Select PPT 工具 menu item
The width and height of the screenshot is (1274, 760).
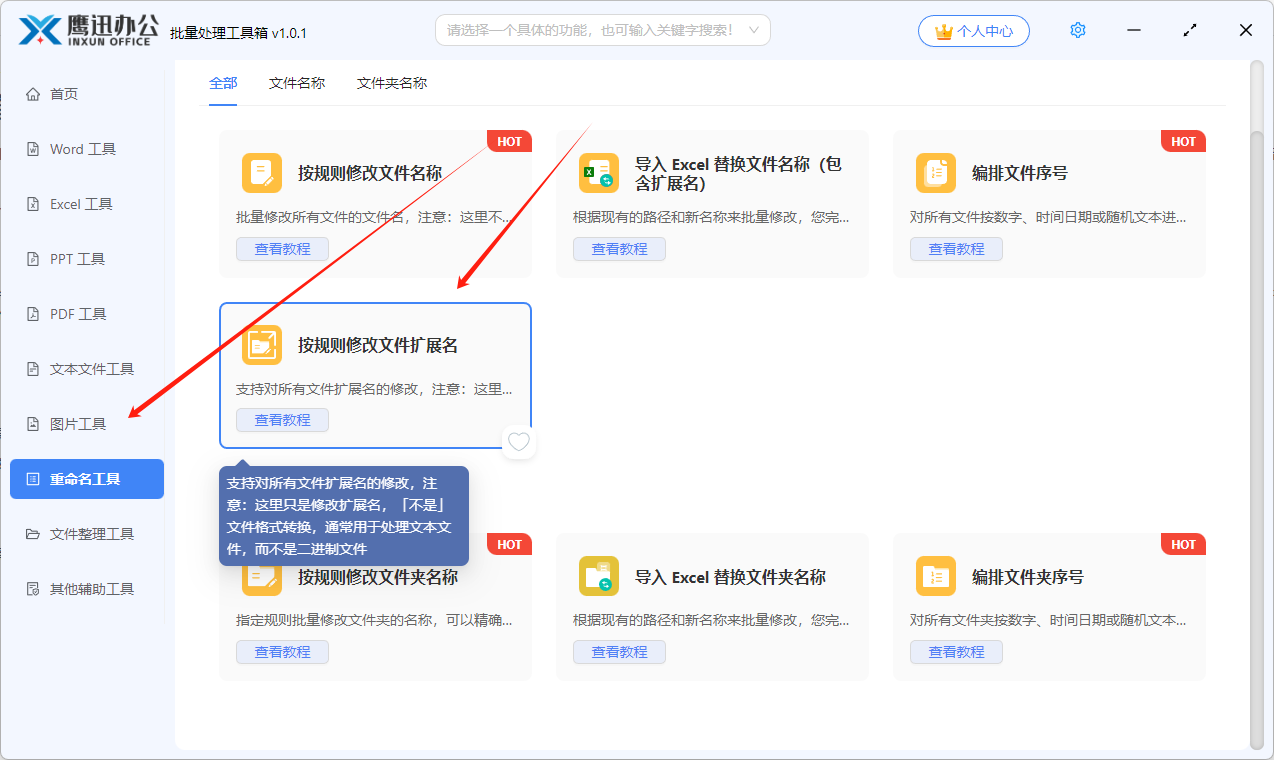click(x=87, y=259)
